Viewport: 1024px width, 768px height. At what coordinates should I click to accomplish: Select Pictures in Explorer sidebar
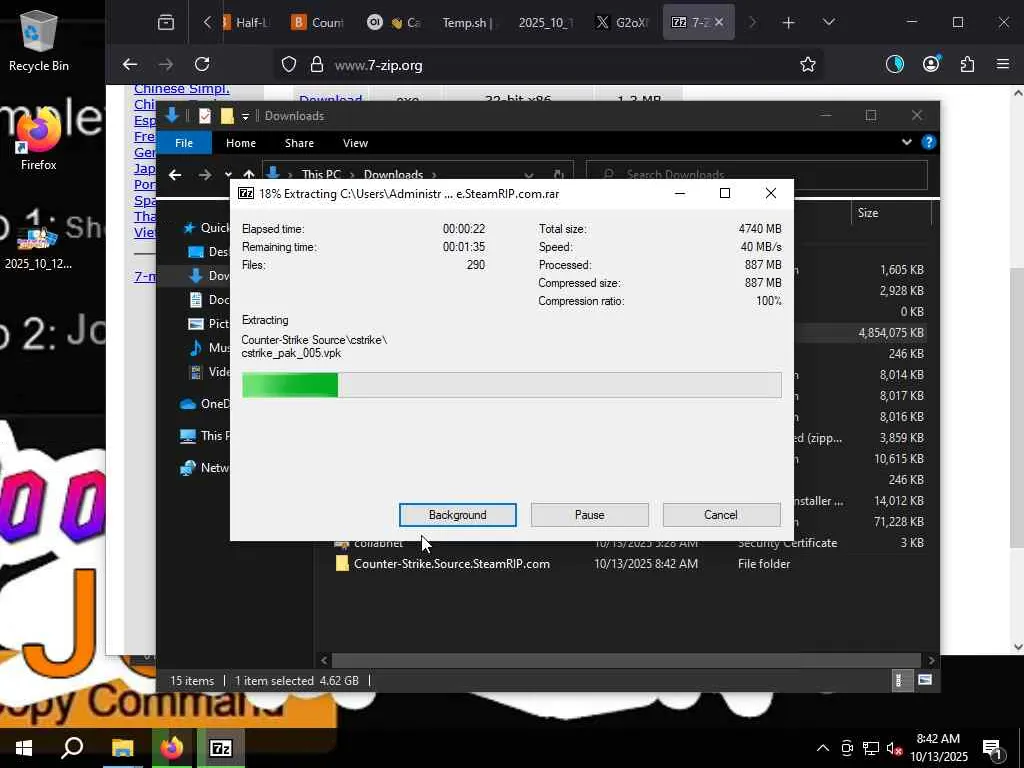(x=209, y=323)
